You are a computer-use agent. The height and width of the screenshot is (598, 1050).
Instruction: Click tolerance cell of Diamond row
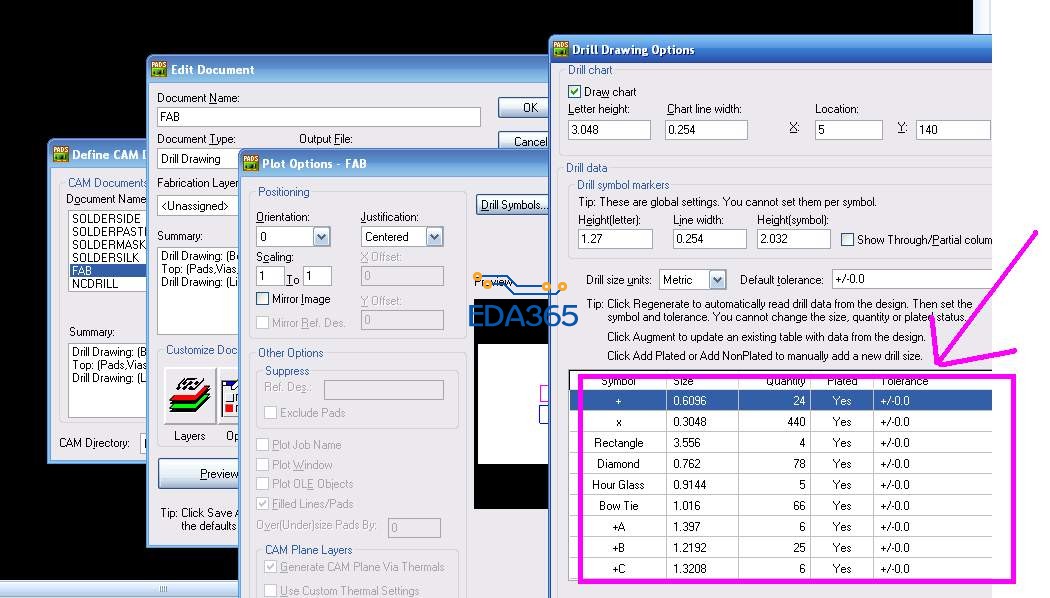[933, 463]
